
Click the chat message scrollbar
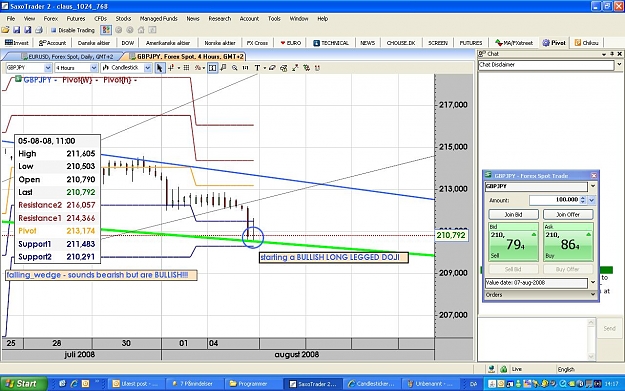coord(591,339)
